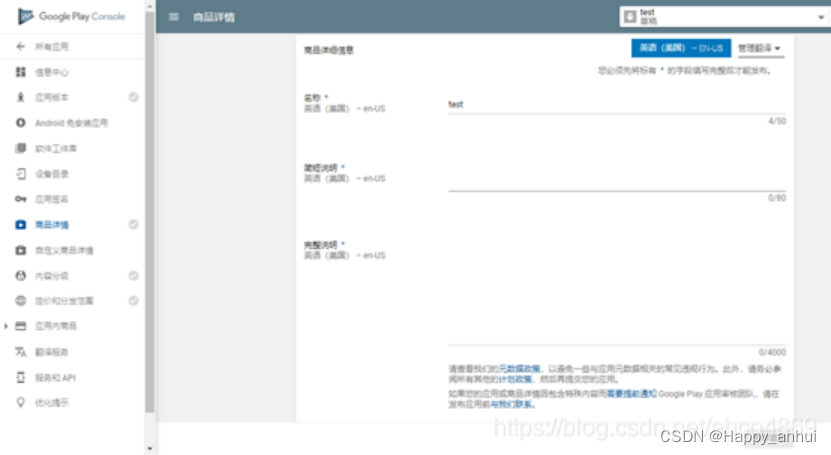
Task: Click the 内容分级 rating icon
Action: (x=21, y=275)
